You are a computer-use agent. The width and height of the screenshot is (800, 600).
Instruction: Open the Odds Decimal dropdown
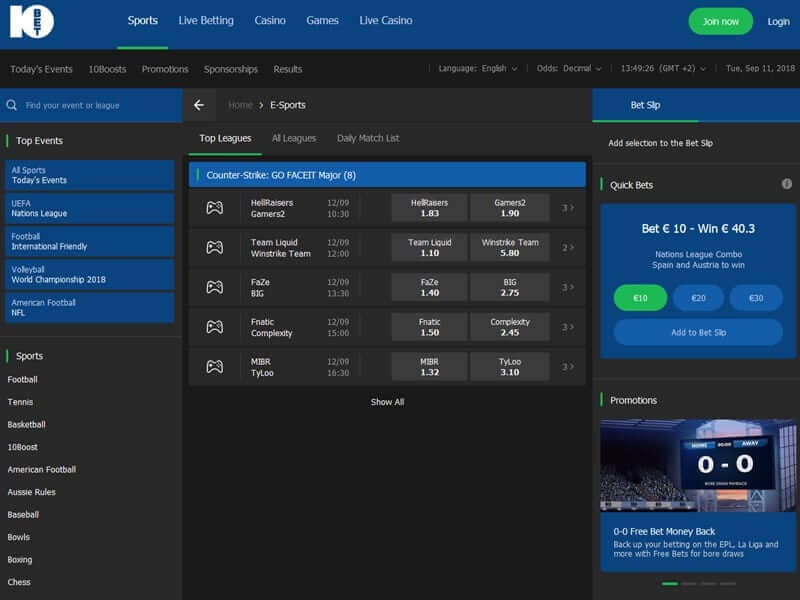tap(569, 68)
